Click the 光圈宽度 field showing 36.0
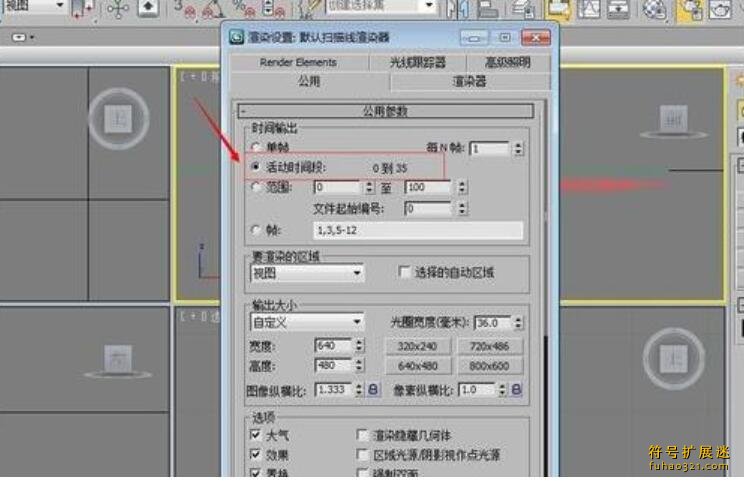 point(493,323)
